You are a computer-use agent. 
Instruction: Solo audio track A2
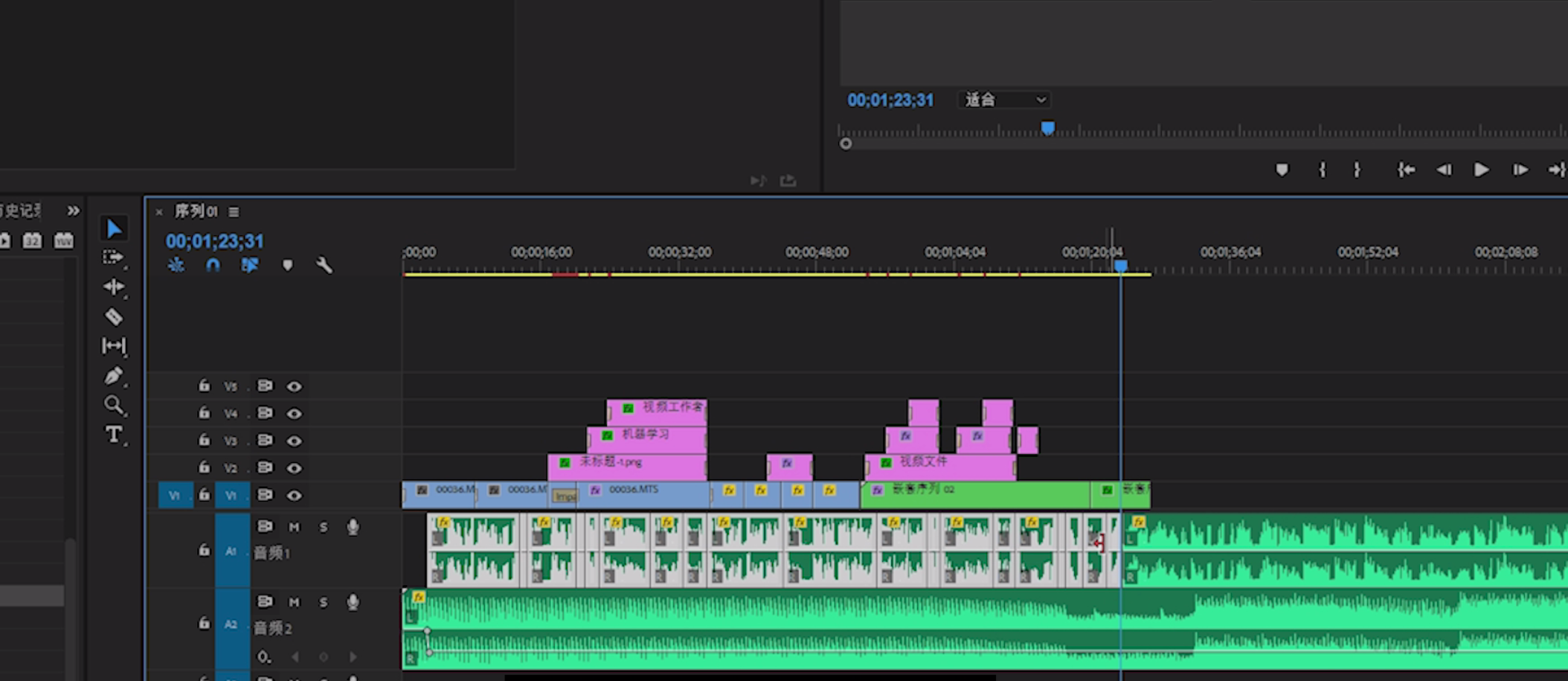tap(324, 602)
